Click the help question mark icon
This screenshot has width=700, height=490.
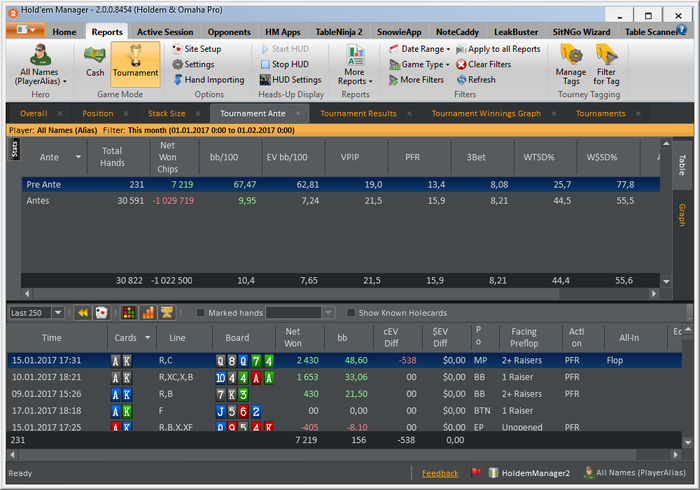[x=681, y=30]
